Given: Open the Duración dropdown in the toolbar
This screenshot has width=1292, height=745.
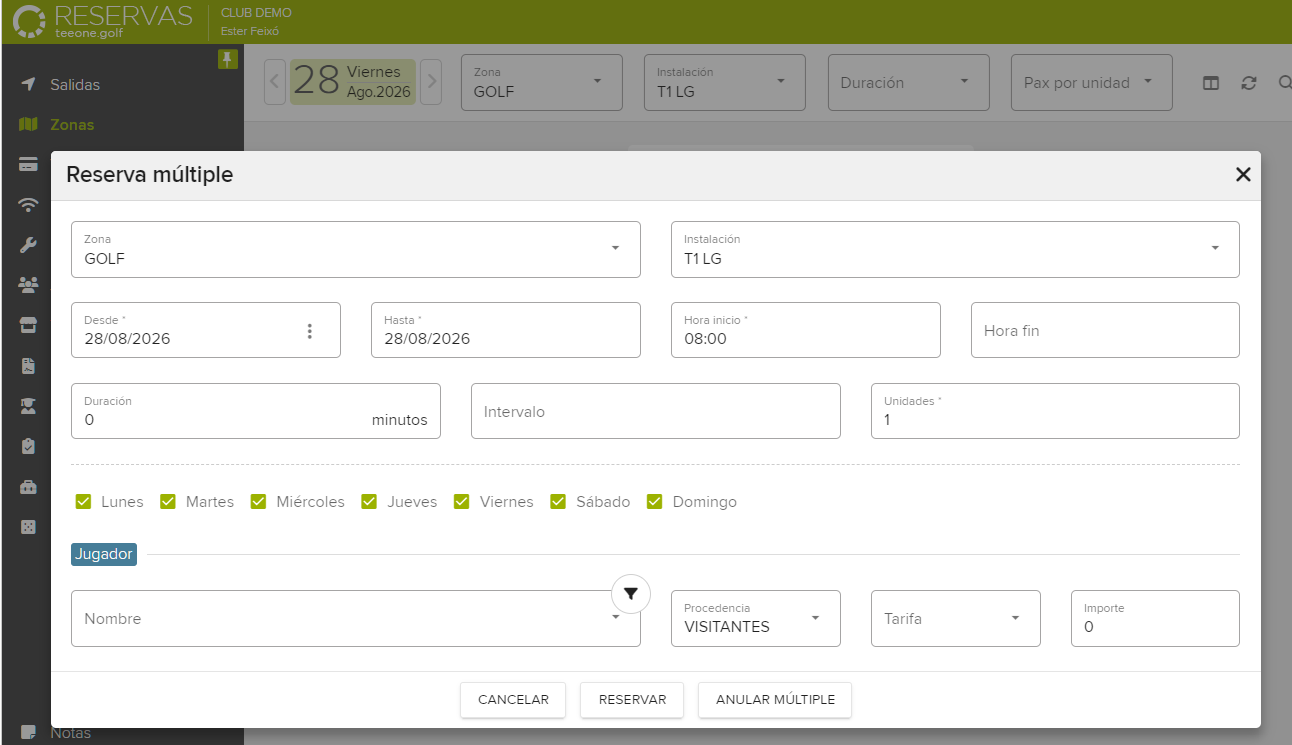Looking at the screenshot, I should pos(909,82).
